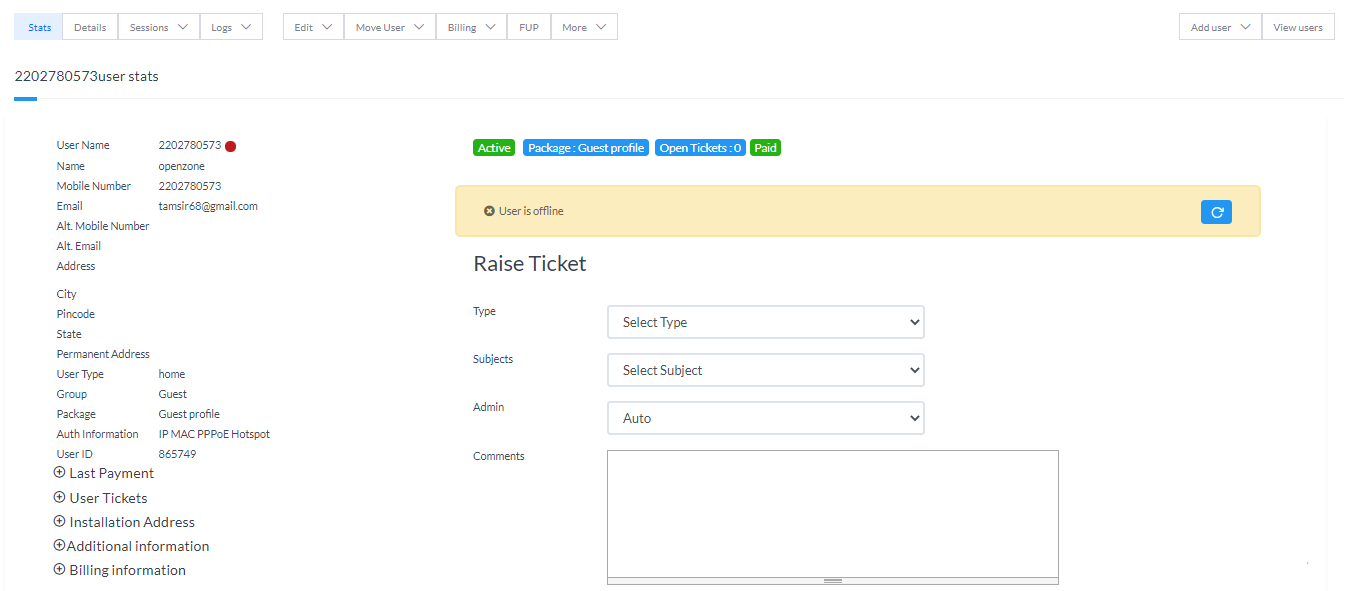Click the View users button
This screenshot has width=1345, height=591.
pos(1297,26)
